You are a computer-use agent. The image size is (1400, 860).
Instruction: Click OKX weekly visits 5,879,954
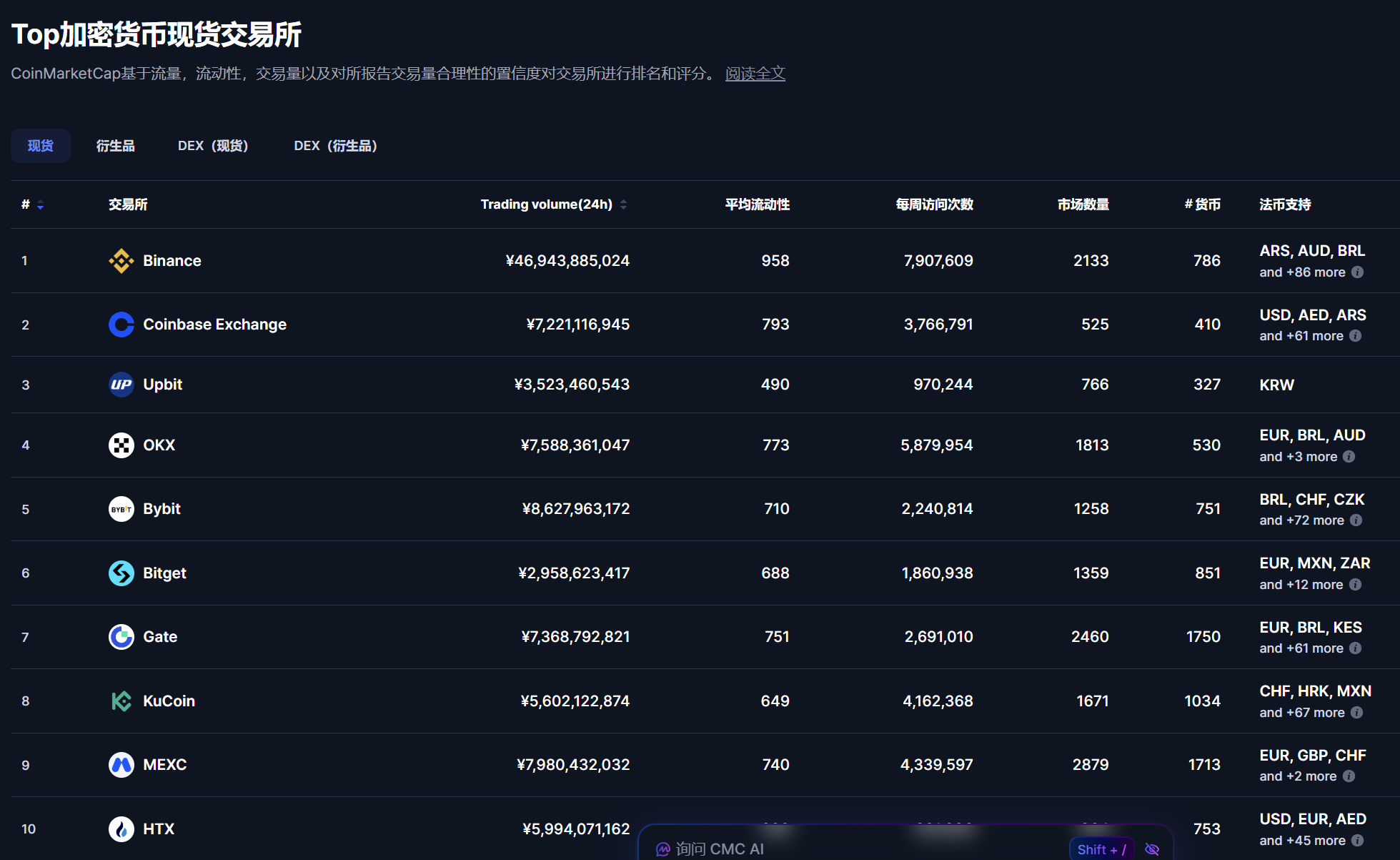pyautogui.click(x=937, y=445)
